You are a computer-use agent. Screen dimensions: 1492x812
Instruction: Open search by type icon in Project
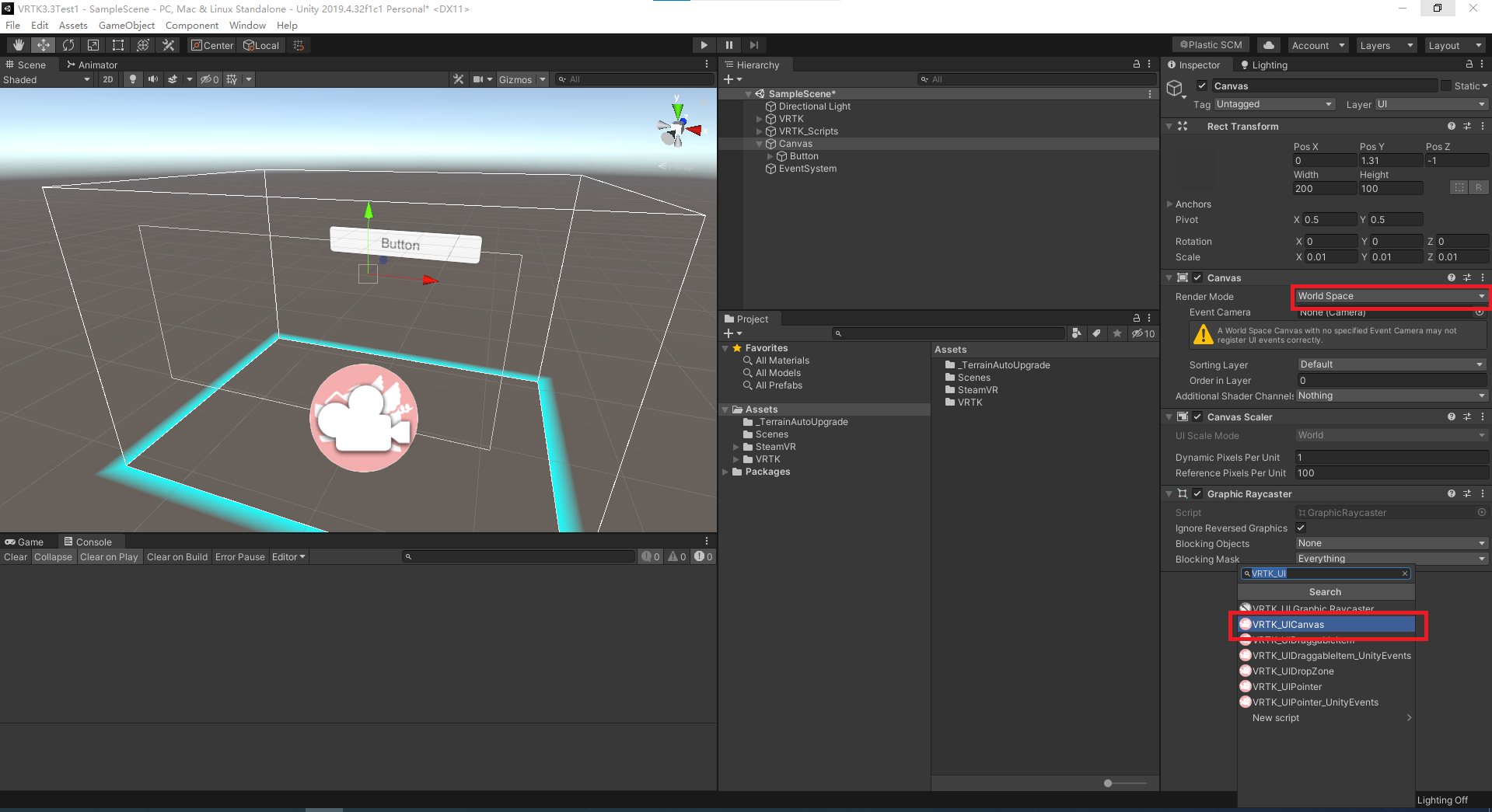click(1076, 333)
